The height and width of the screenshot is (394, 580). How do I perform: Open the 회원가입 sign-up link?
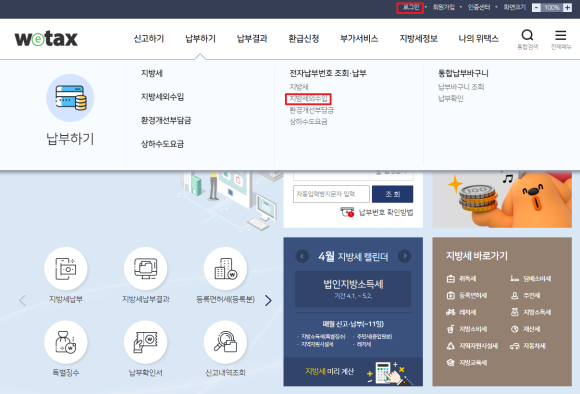444,7
